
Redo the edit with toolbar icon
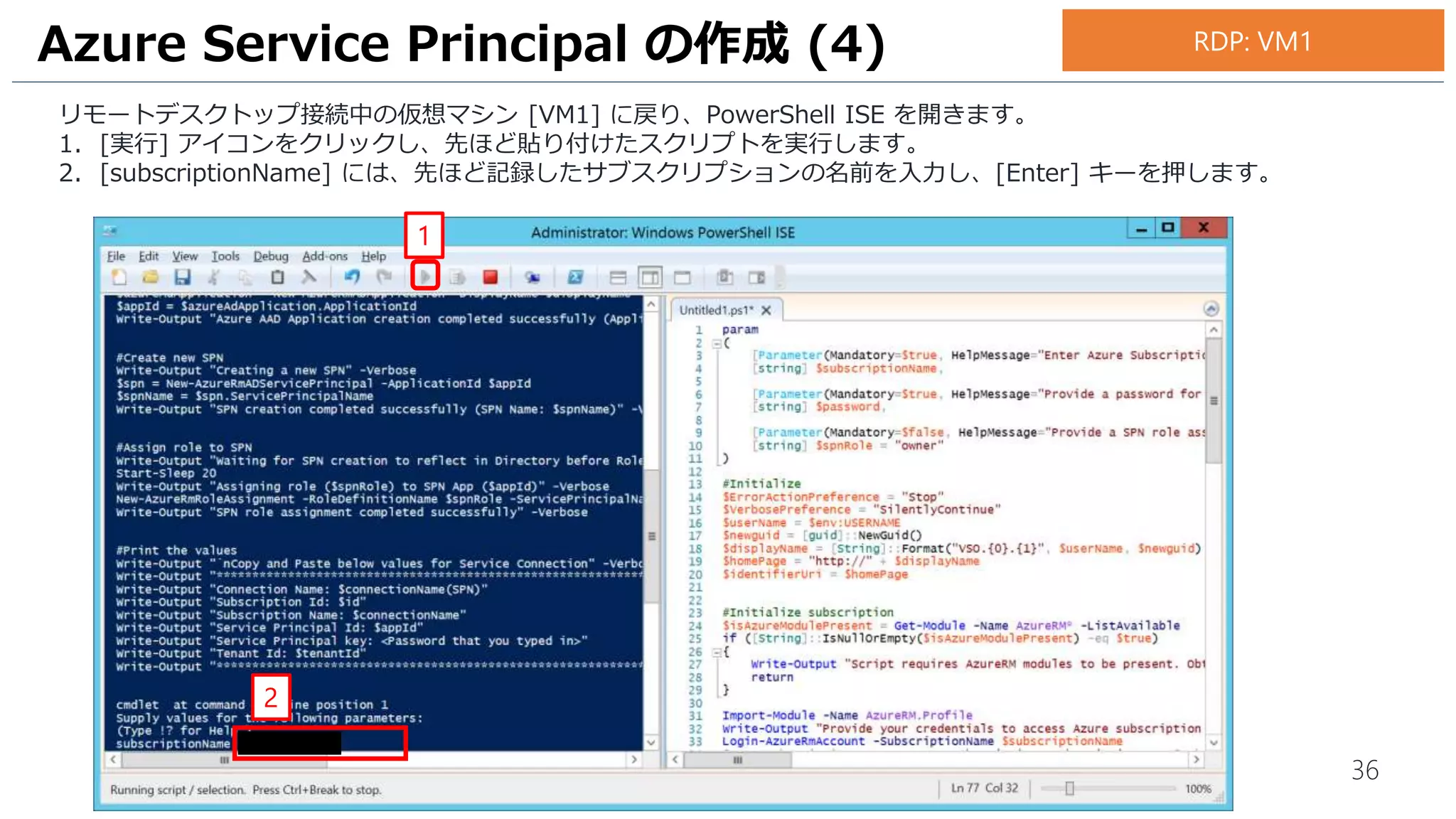tap(384, 277)
